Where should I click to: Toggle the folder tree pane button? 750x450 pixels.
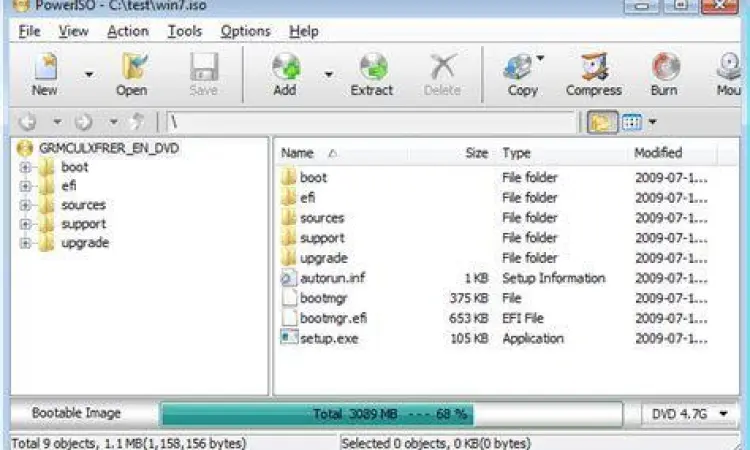(602, 122)
